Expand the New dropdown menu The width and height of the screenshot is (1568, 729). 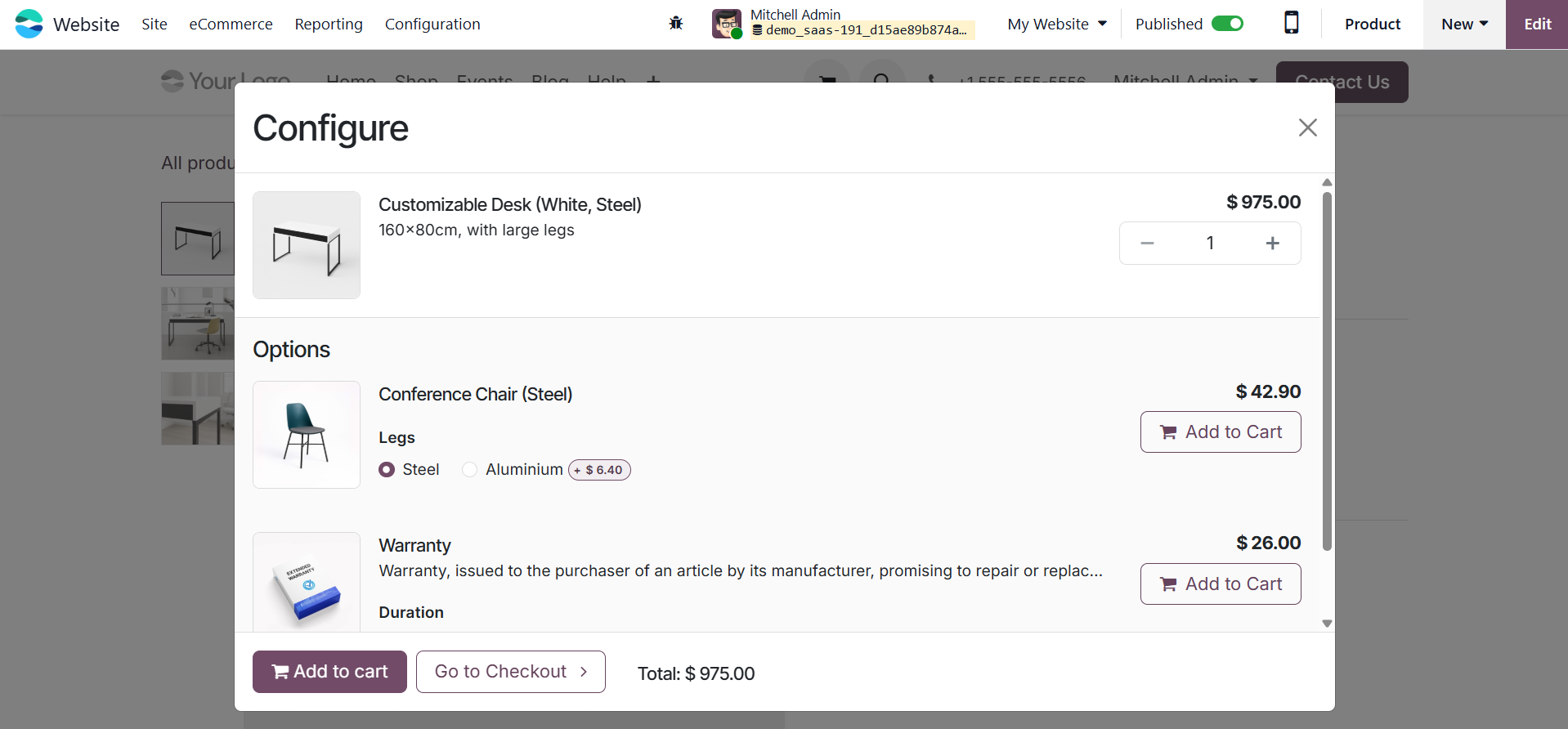tap(1463, 24)
